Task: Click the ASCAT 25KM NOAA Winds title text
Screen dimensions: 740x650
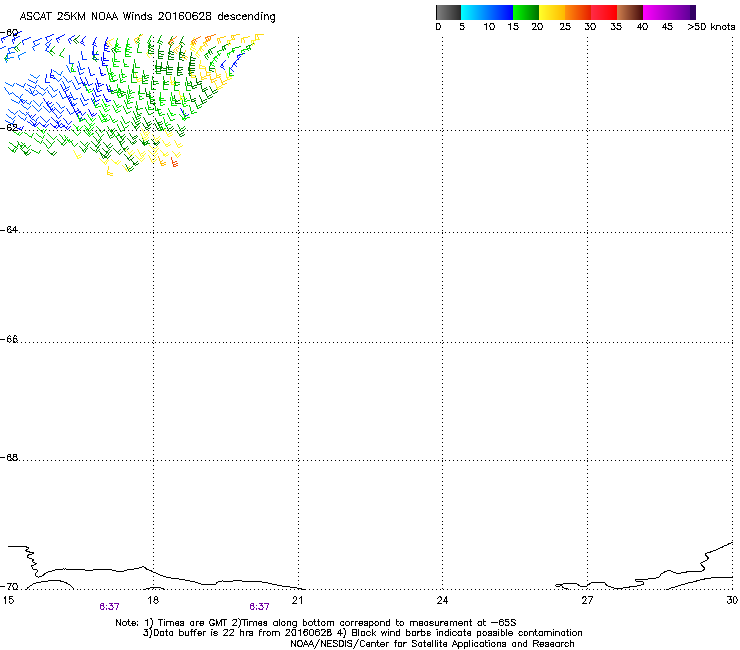Action: pos(147,17)
